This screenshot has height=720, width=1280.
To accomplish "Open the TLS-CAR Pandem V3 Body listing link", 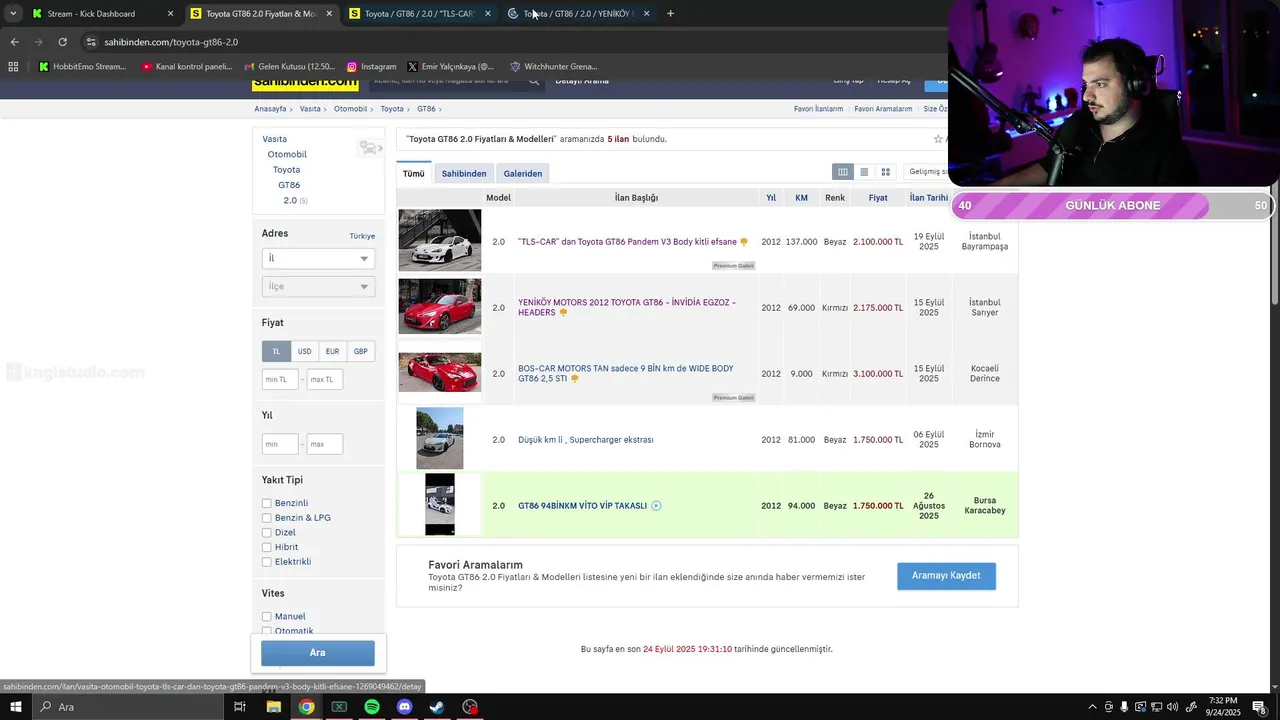I will pyautogui.click(x=627, y=242).
